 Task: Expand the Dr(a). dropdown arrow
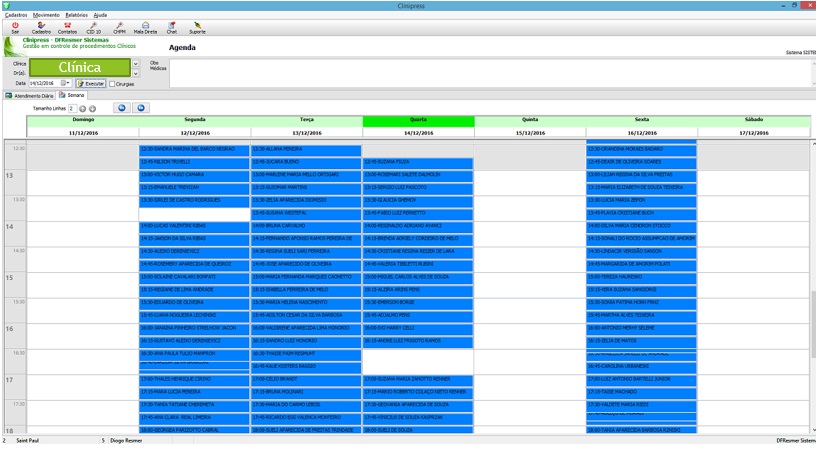pos(135,73)
